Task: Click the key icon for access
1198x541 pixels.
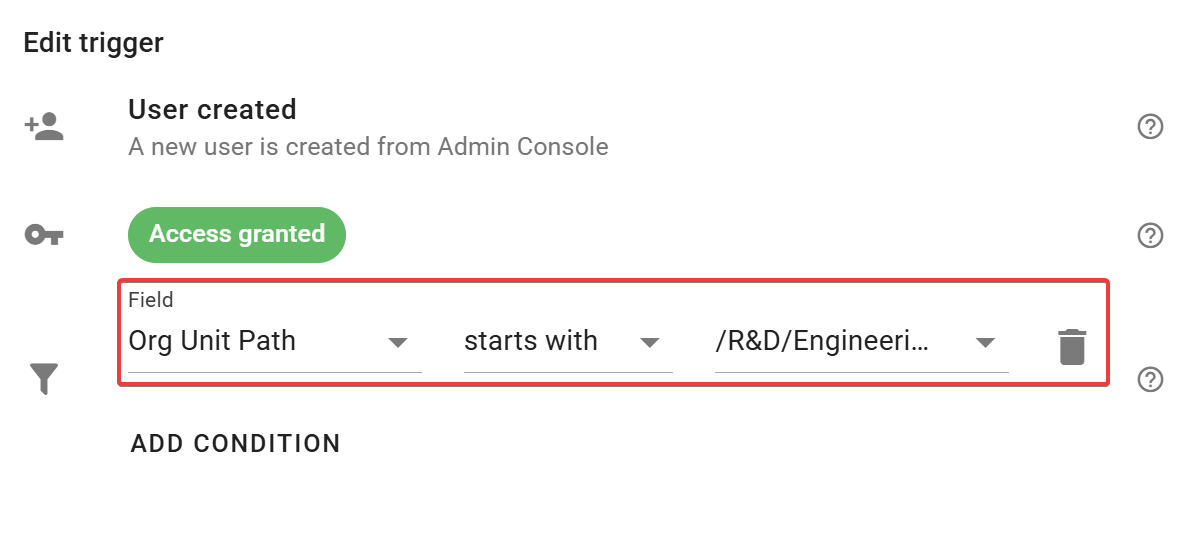Action: pos(44,235)
